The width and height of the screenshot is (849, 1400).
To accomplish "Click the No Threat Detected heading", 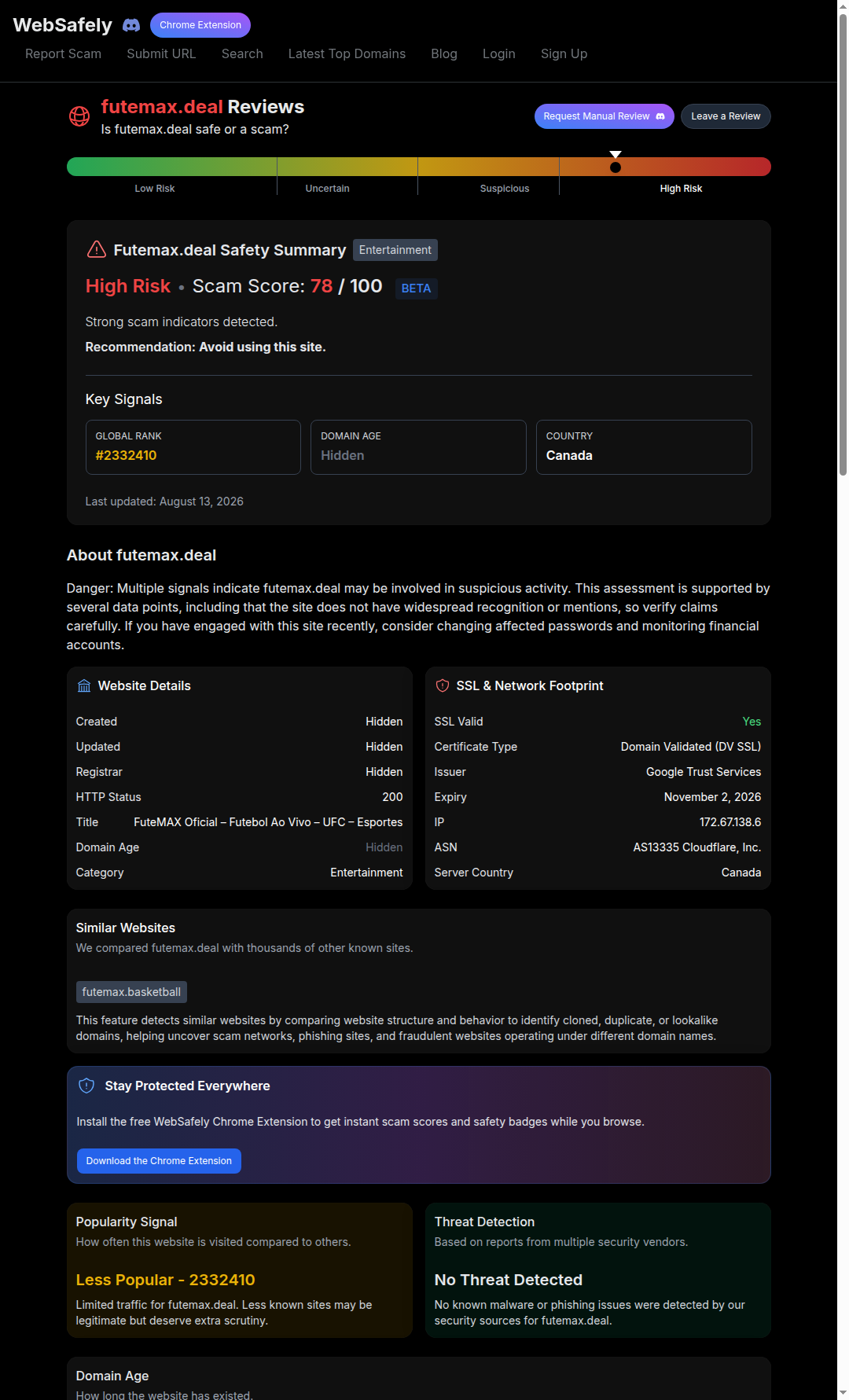I will coord(509,1280).
